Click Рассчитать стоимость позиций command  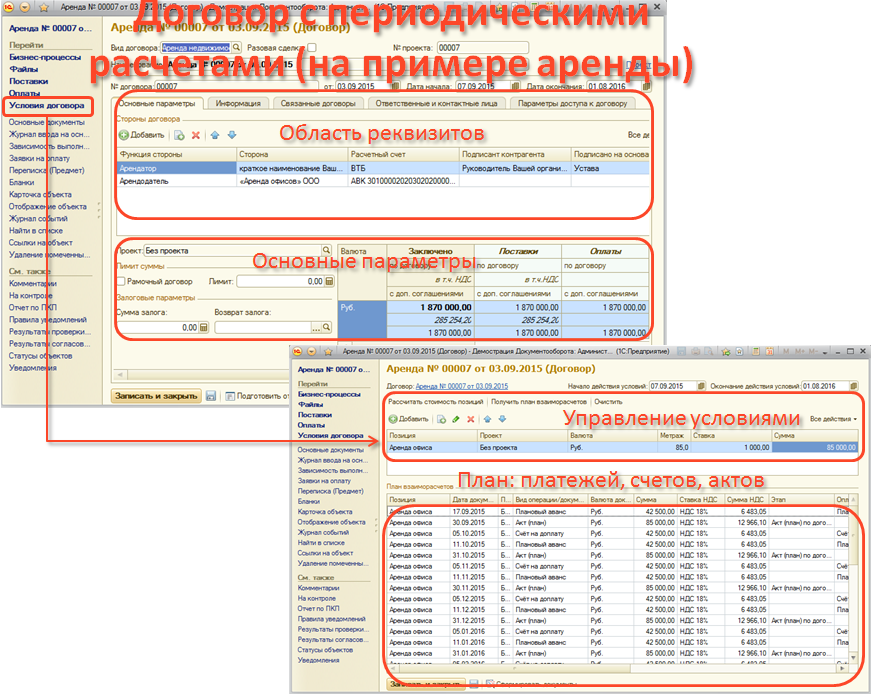coord(435,401)
